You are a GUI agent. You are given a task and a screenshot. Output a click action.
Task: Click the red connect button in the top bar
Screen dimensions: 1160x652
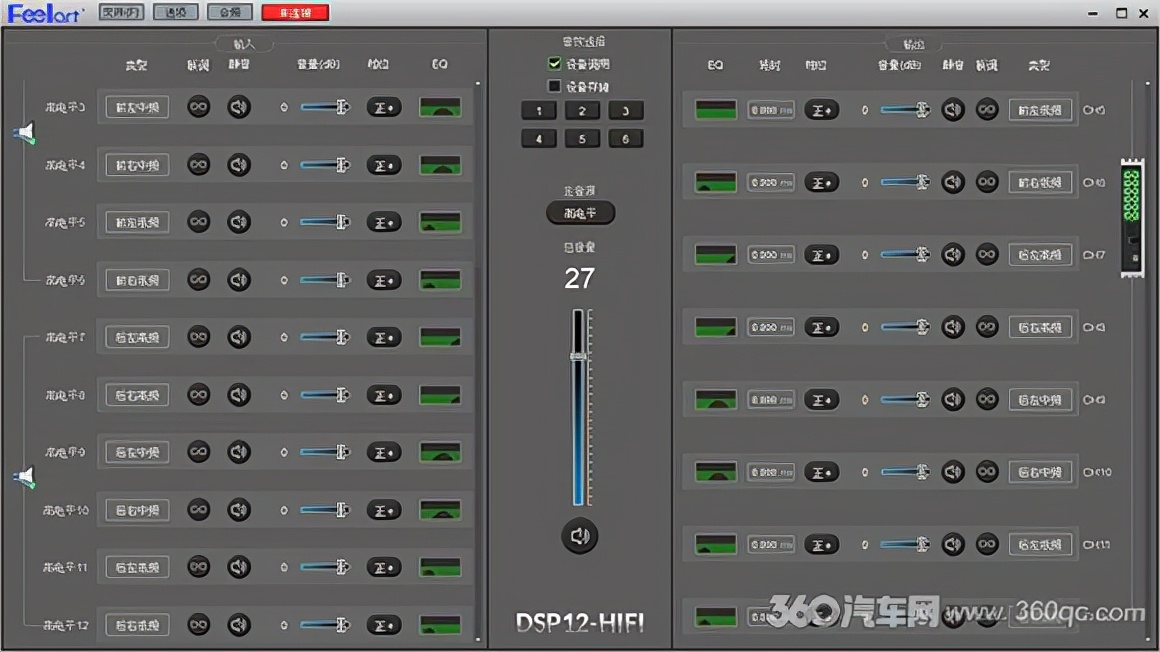(294, 13)
